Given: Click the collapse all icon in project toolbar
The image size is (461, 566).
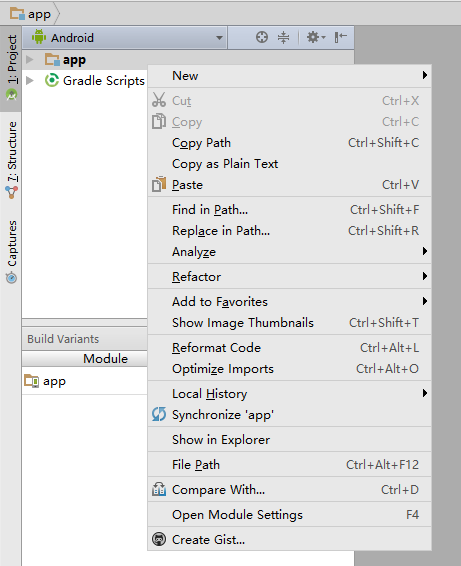Looking at the screenshot, I should tap(283, 37).
